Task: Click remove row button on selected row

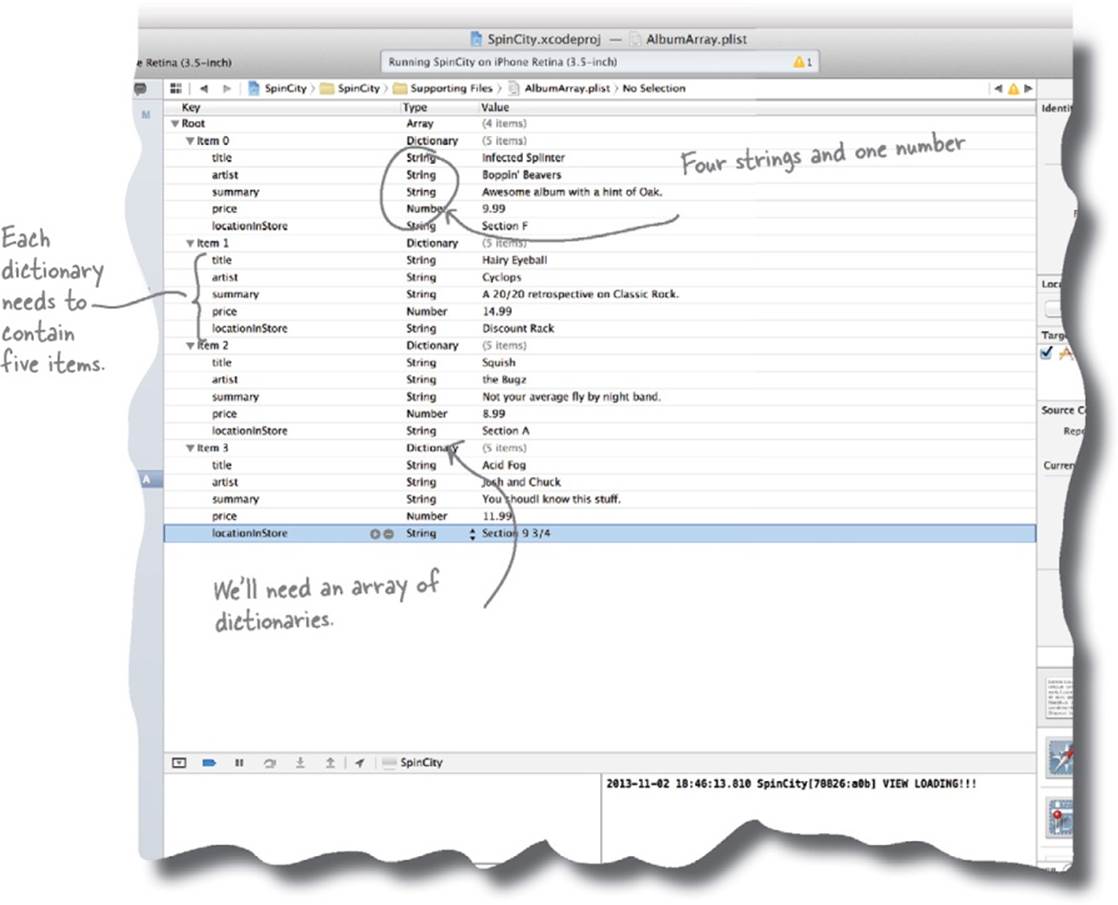Action: click(389, 533)
